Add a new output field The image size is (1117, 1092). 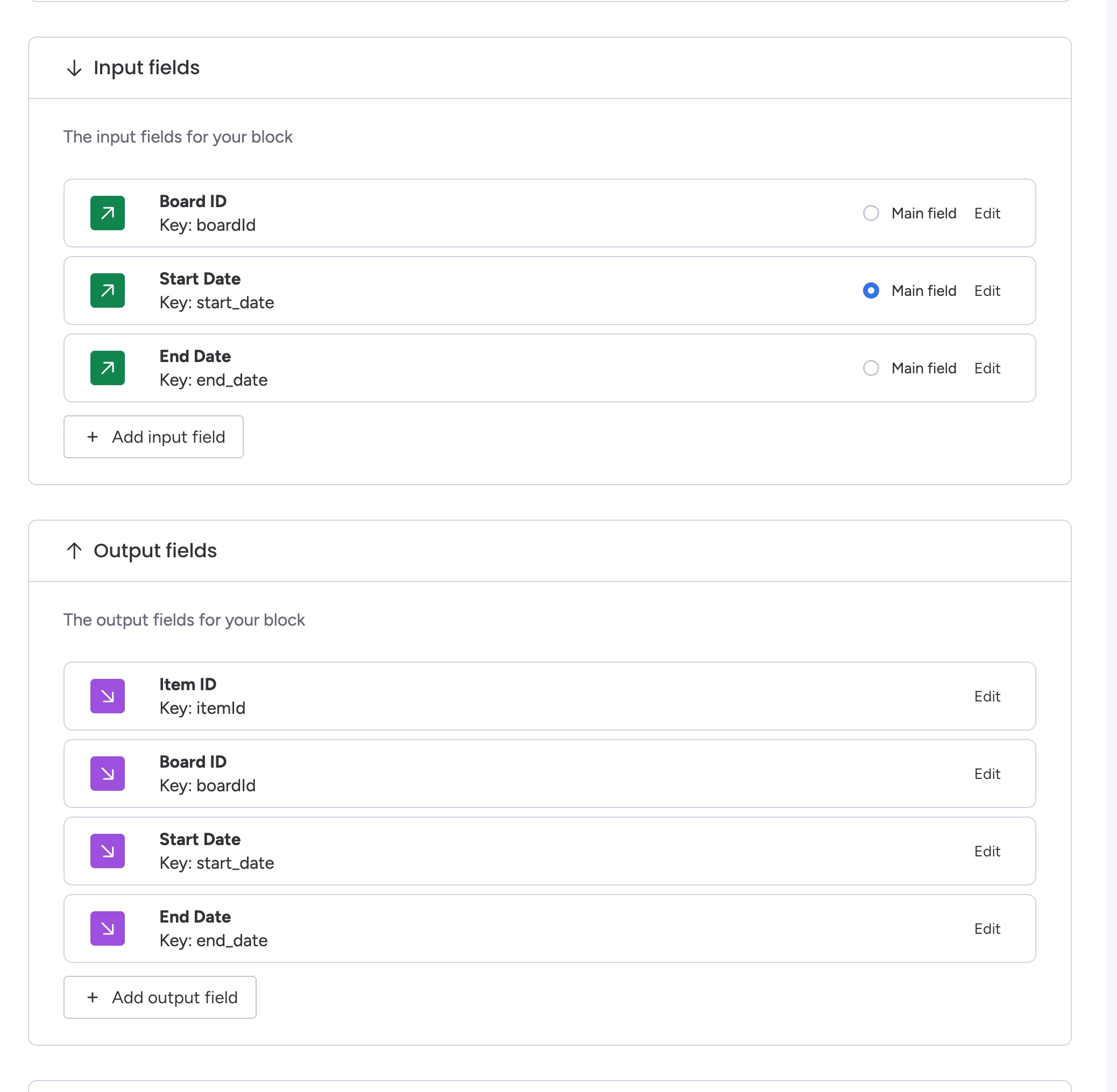(x=160, y=997)
